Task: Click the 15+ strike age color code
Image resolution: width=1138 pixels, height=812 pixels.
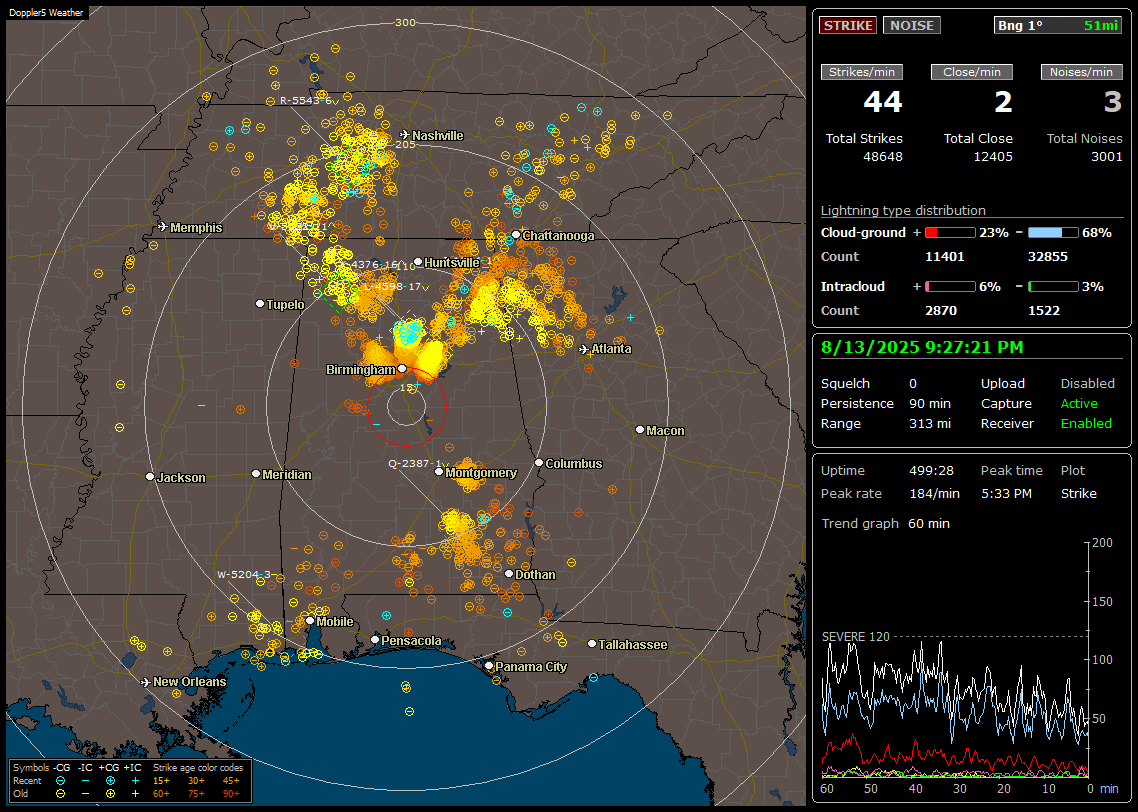Action: click(x=161, y=781)
